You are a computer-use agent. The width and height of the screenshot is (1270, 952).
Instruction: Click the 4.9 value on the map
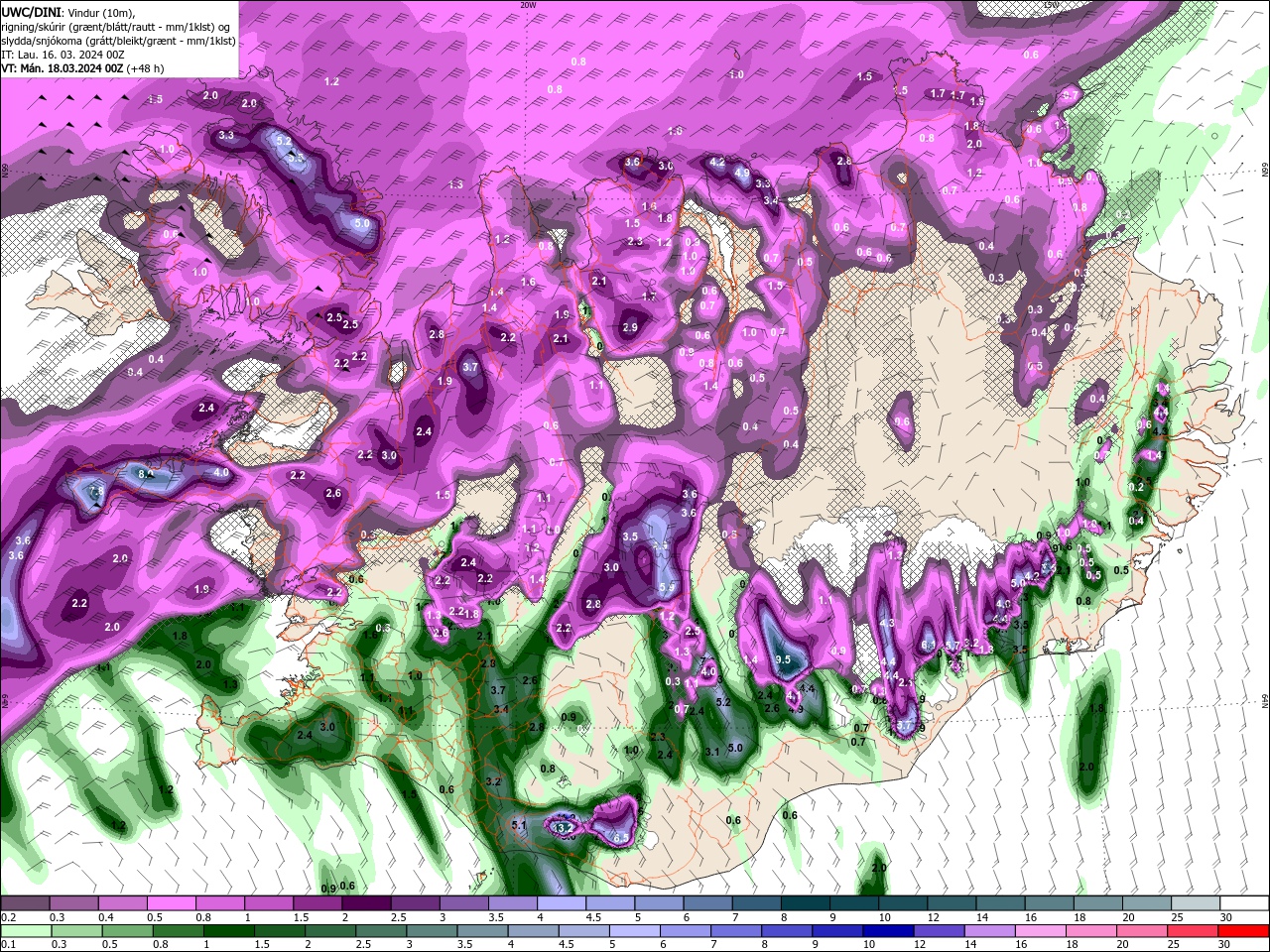[742, 174]
